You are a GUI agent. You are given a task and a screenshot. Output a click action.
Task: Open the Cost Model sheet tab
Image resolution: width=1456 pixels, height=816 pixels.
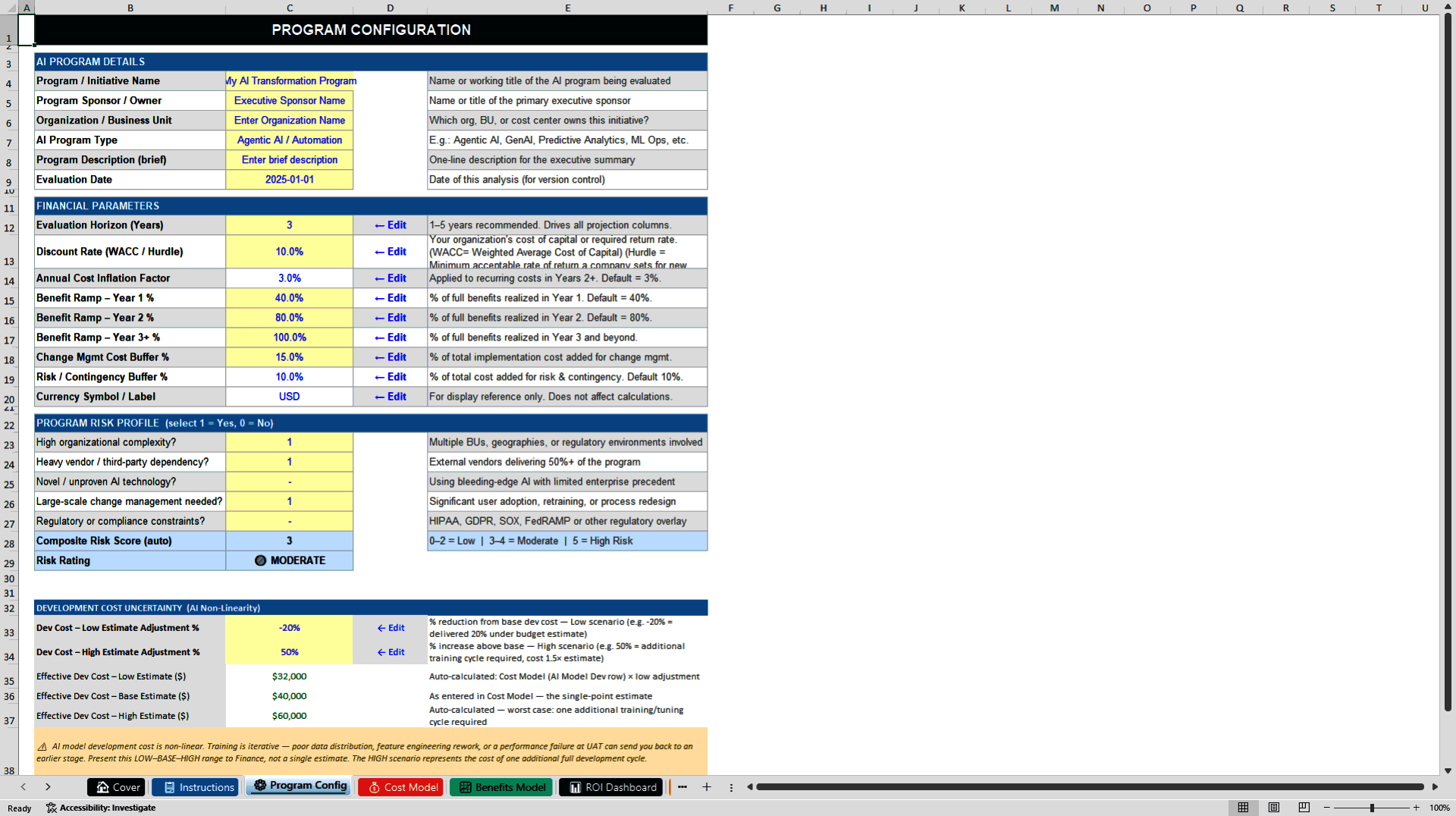[x=400, y=787]
